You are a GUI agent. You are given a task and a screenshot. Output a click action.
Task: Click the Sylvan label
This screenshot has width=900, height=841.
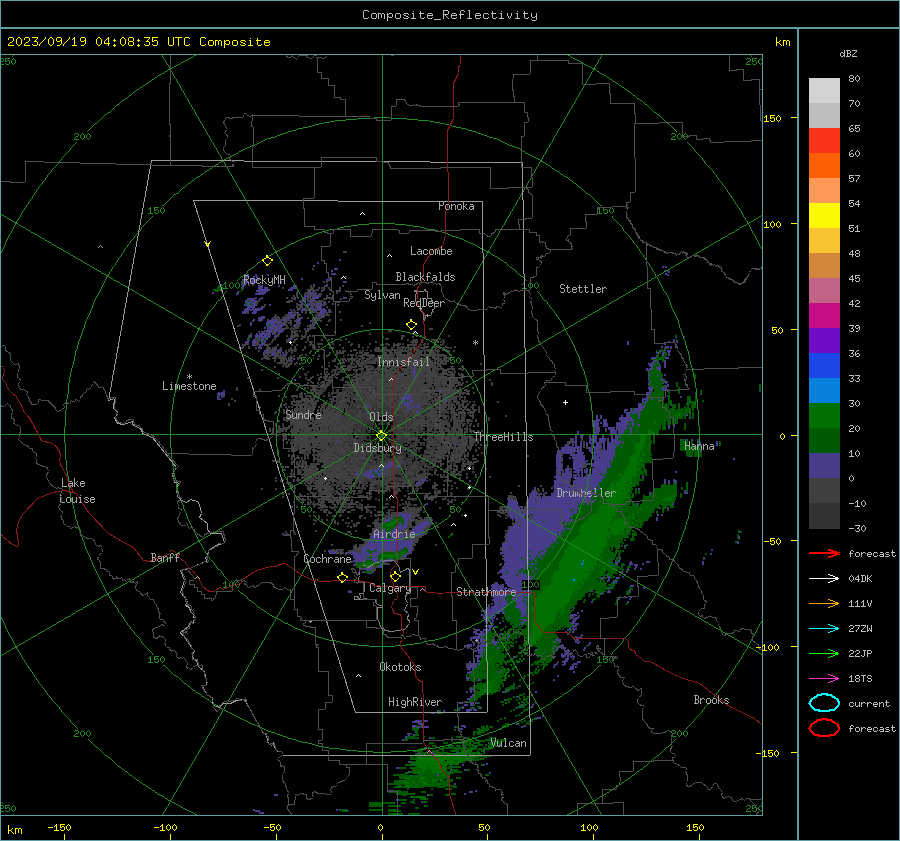(382, 295)
